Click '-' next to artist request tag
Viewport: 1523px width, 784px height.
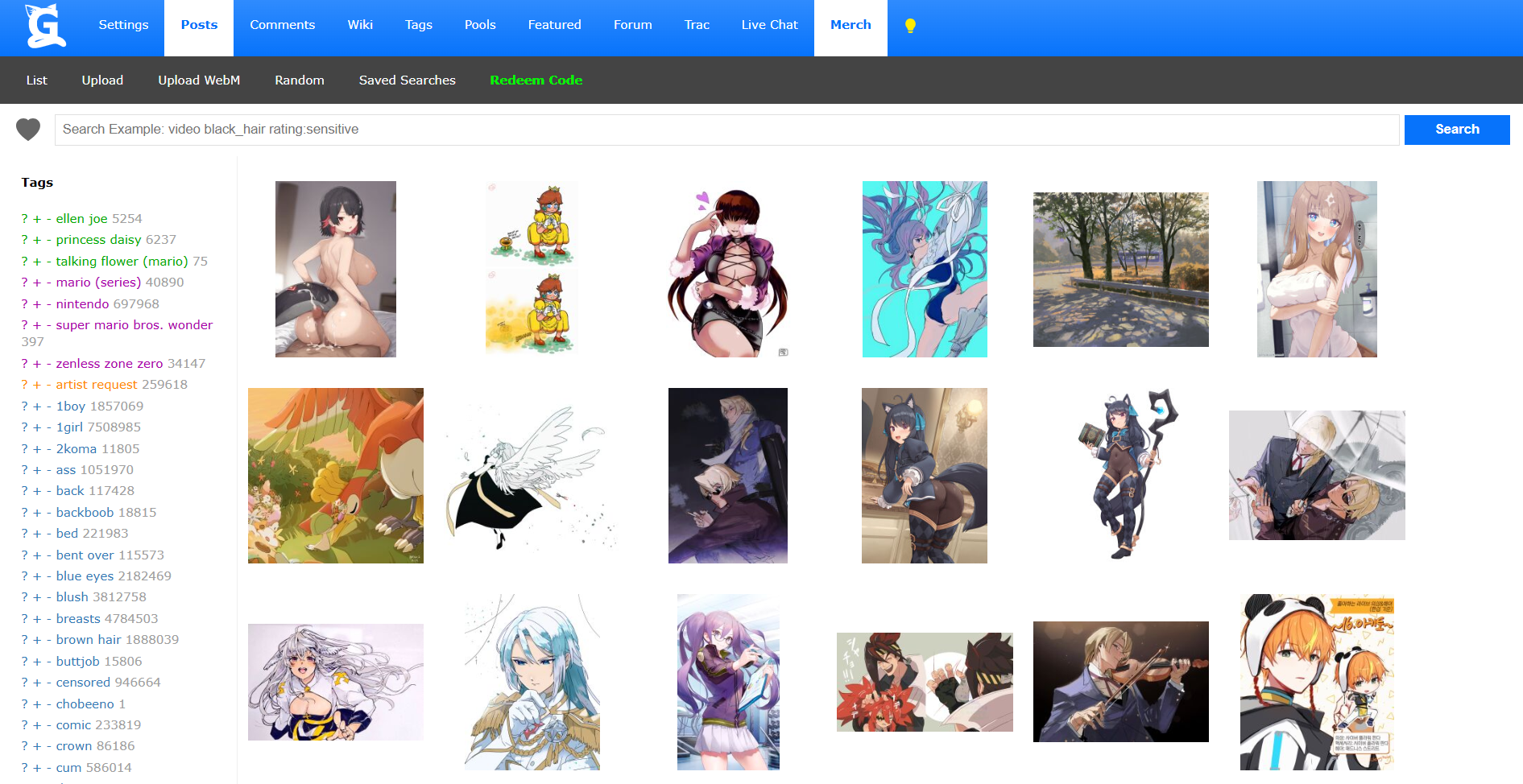(x=49, y=385)
